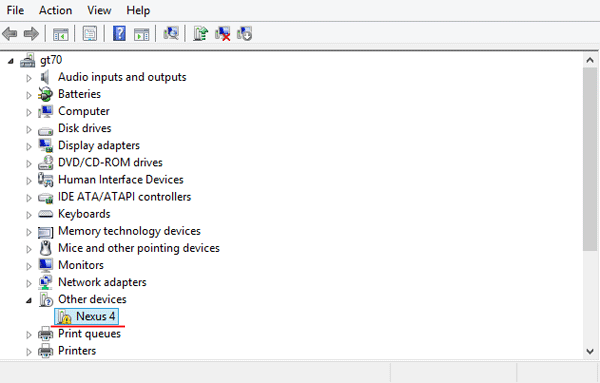Image resolution: width=600 pixels, height=383 pixels.
Task: Open the Properties toolbar icon
Action: click(x=90, y=34)
